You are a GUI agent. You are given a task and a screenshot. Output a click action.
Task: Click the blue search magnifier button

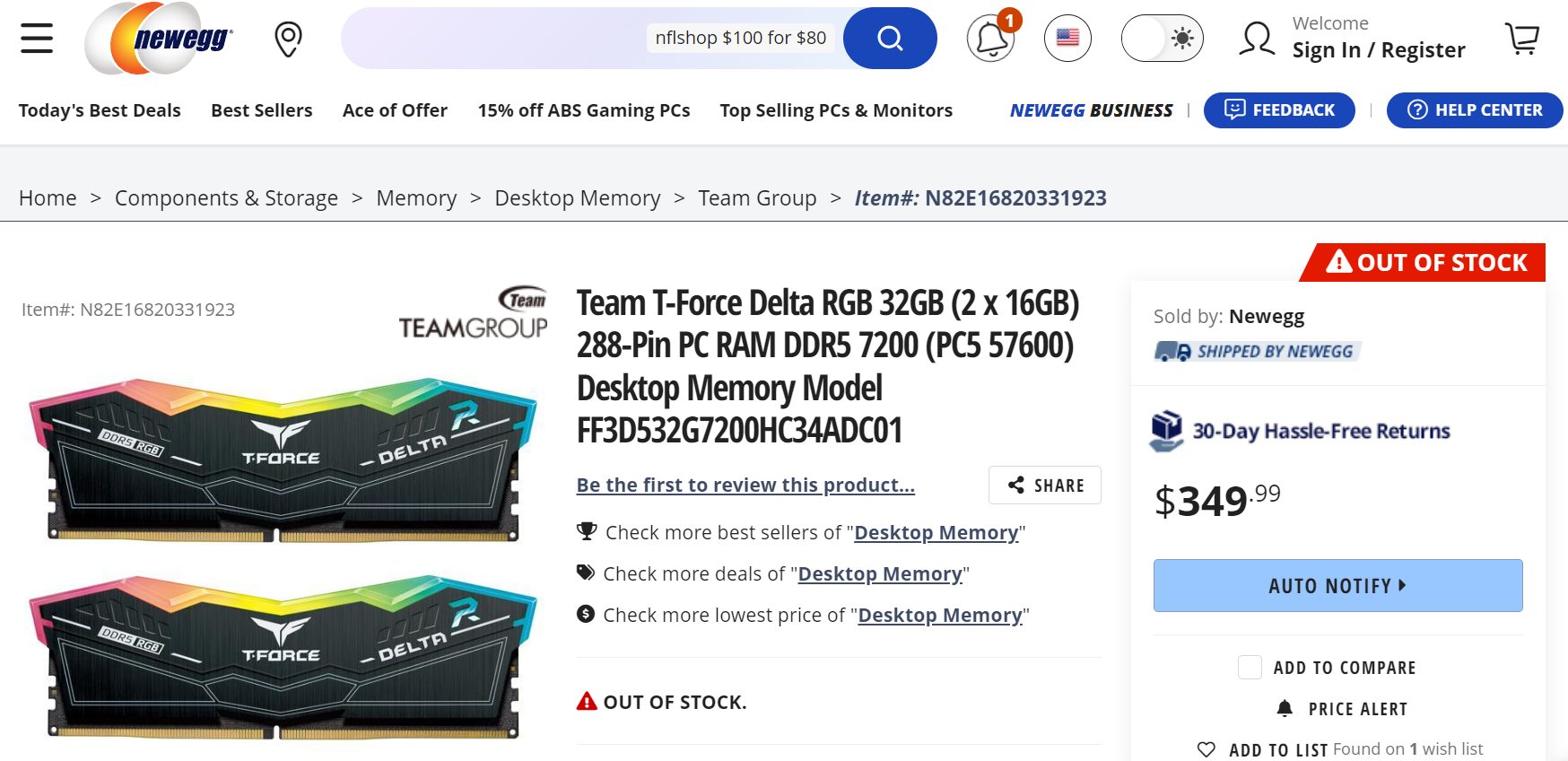(889, 39)
